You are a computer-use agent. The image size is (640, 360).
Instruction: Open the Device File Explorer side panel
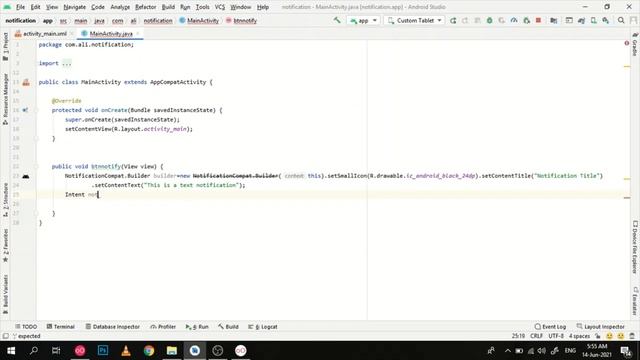[635, 247]
